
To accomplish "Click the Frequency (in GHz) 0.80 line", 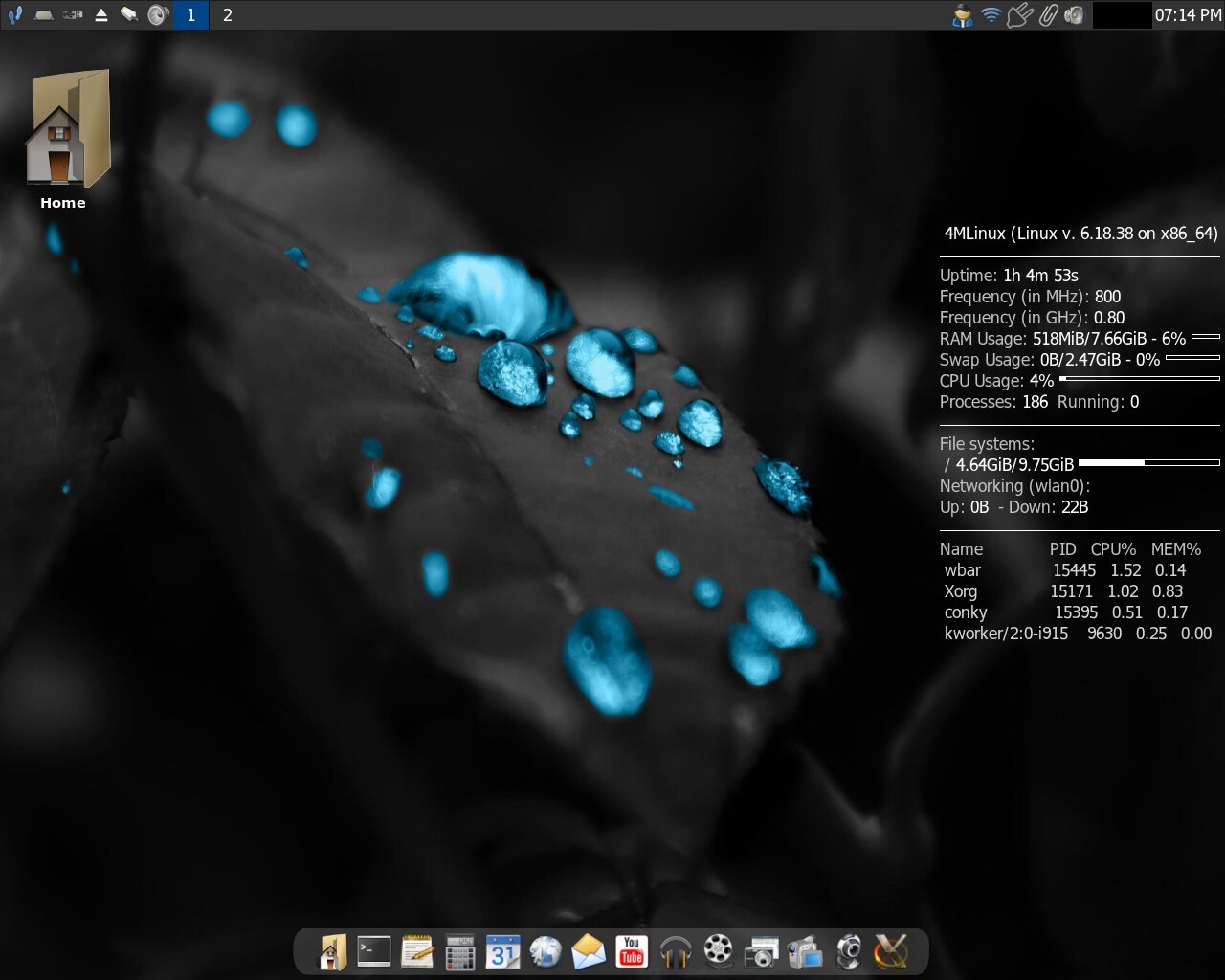I will point(1032,318).
